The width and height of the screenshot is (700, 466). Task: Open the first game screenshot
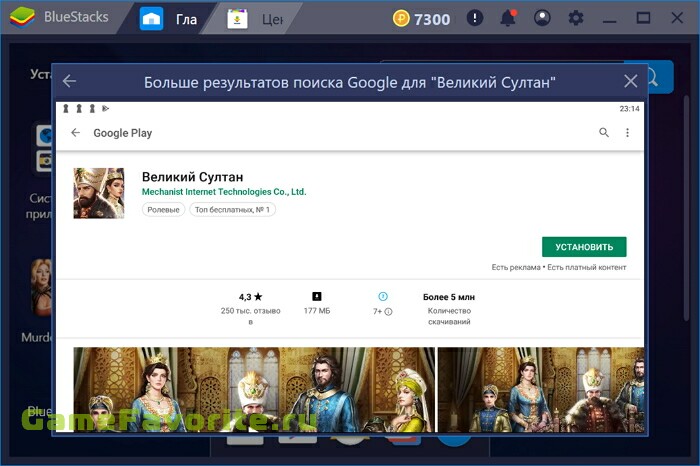[x=254, y=390]
